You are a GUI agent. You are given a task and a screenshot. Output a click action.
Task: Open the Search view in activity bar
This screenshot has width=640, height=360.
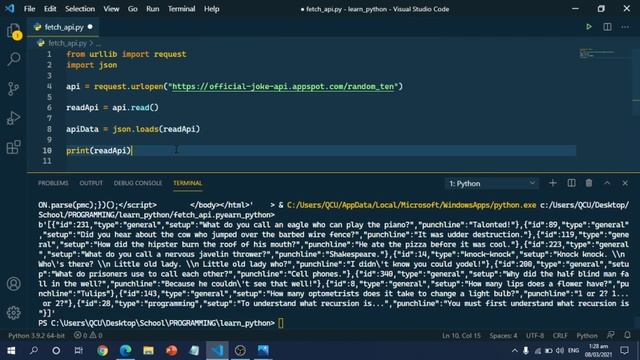click(13, 59)
